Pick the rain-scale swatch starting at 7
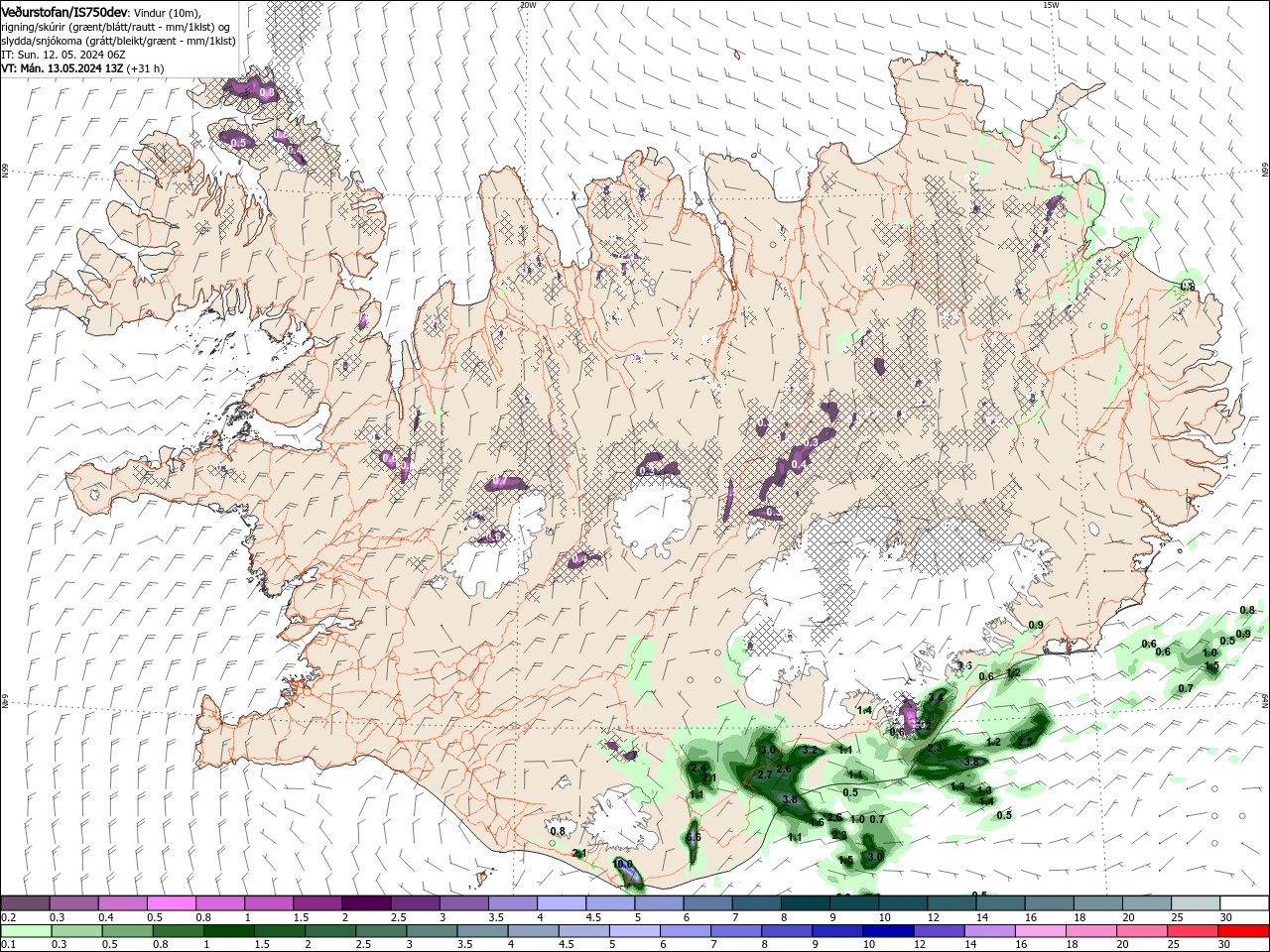Screen dimensions: 1270x952 coord(735,931)
